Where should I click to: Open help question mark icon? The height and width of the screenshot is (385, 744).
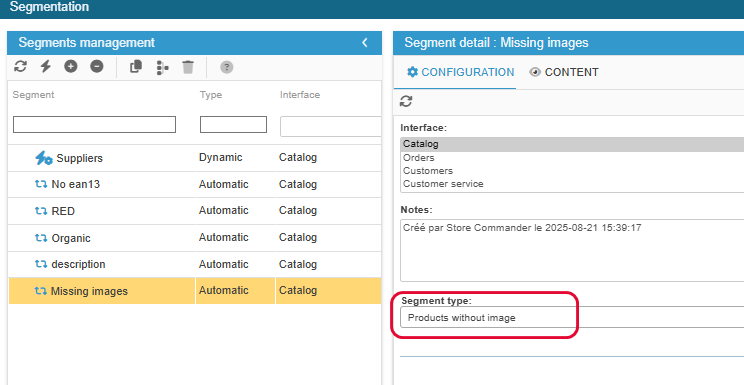pos(227,67)
